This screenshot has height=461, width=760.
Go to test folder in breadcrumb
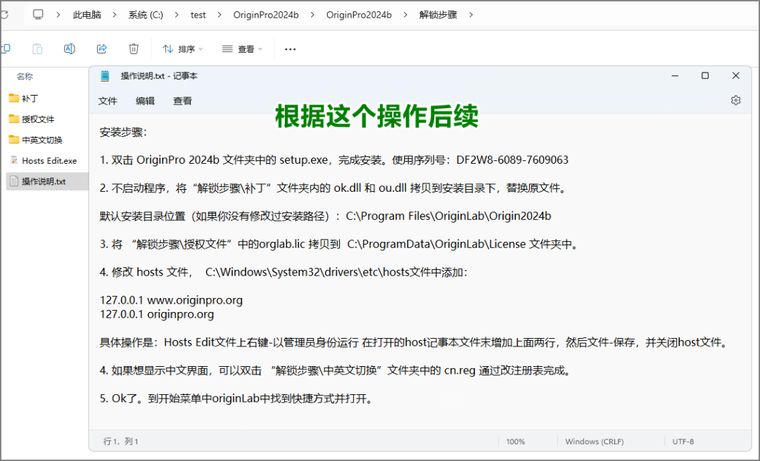(198, 15)
